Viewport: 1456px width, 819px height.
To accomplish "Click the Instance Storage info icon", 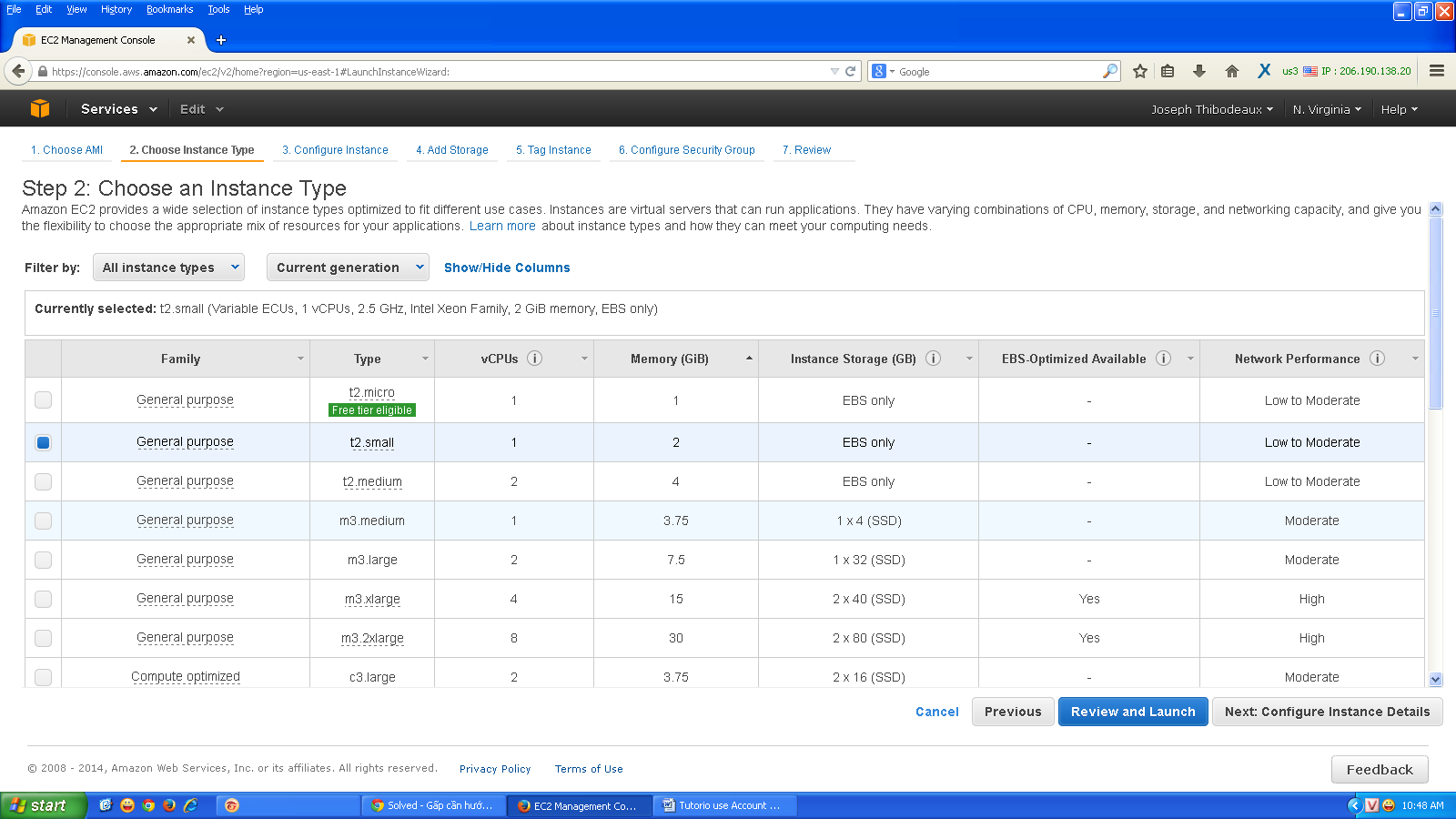I will pos(933,359).
